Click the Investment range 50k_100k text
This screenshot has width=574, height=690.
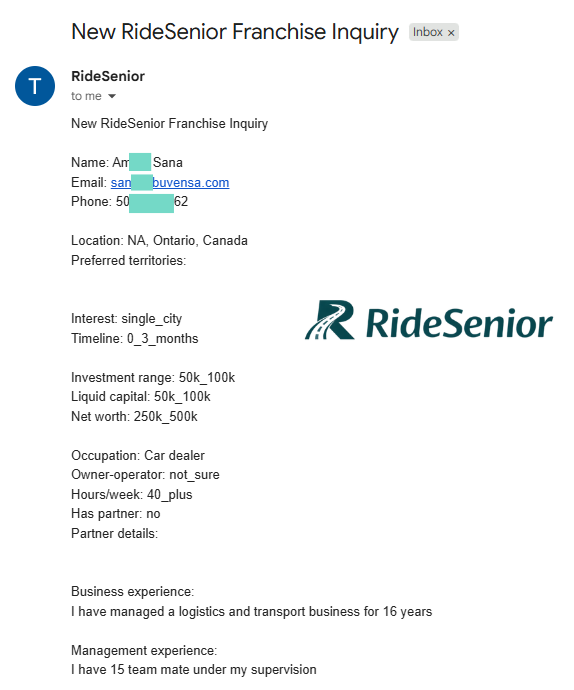153,378
